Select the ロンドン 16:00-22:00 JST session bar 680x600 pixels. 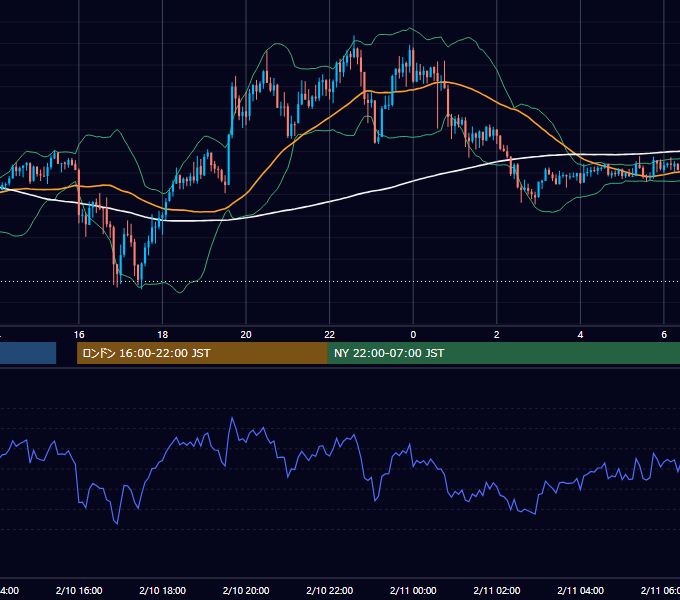click(x=202, y=353)
